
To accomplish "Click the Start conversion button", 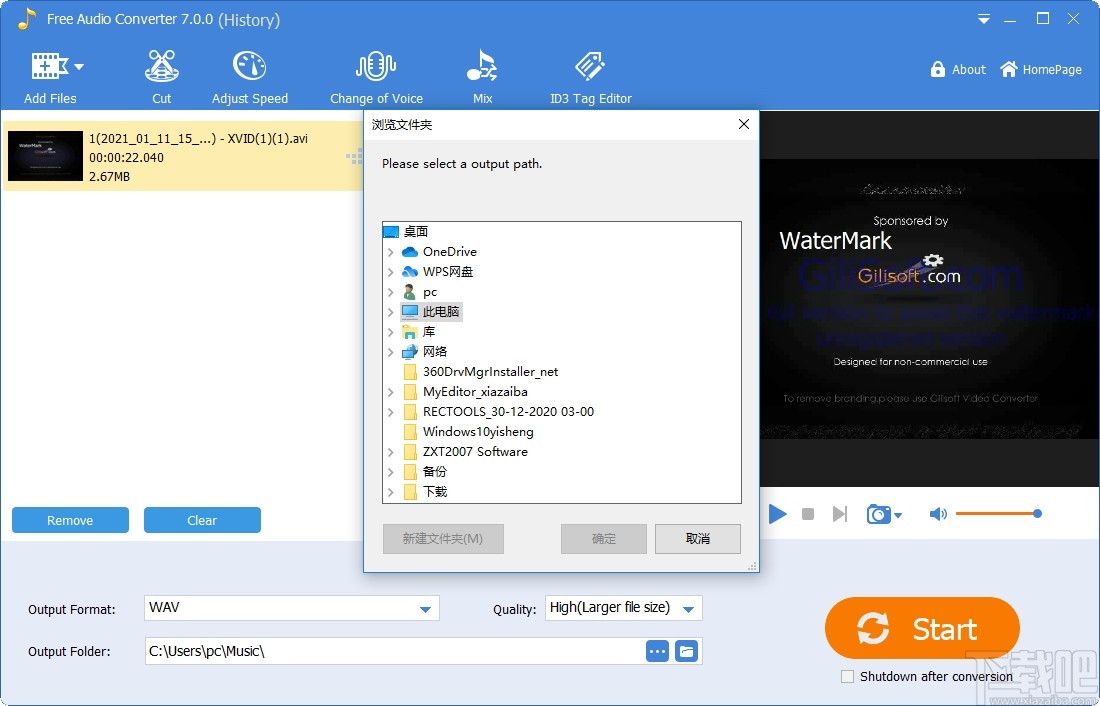I will click(x=921, y=629).
